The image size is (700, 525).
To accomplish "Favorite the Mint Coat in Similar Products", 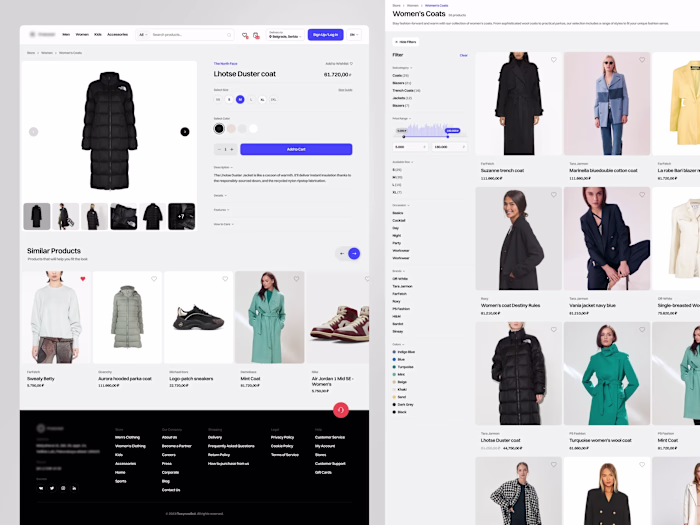I will 296,279.
